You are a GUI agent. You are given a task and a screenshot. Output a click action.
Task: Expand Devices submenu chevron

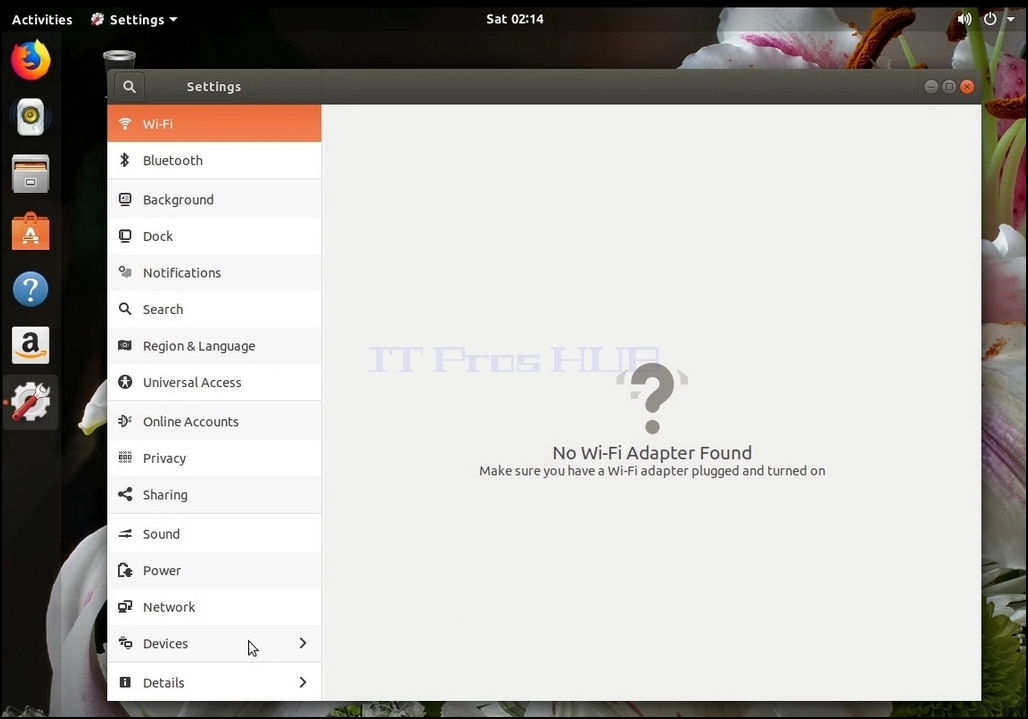(x=303, y=643)
